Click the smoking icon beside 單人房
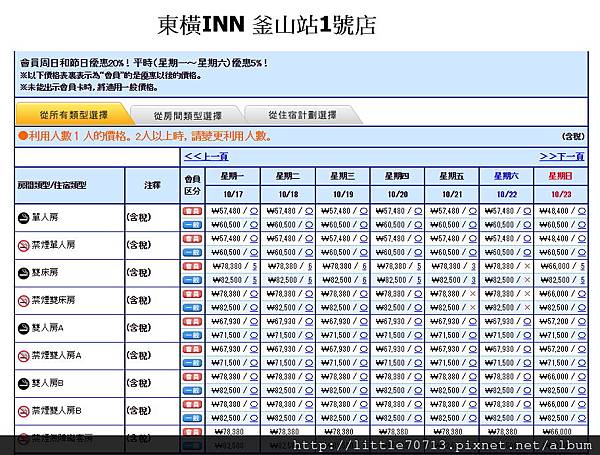Viewport: 600px width, 455px height. coord(23,218)
